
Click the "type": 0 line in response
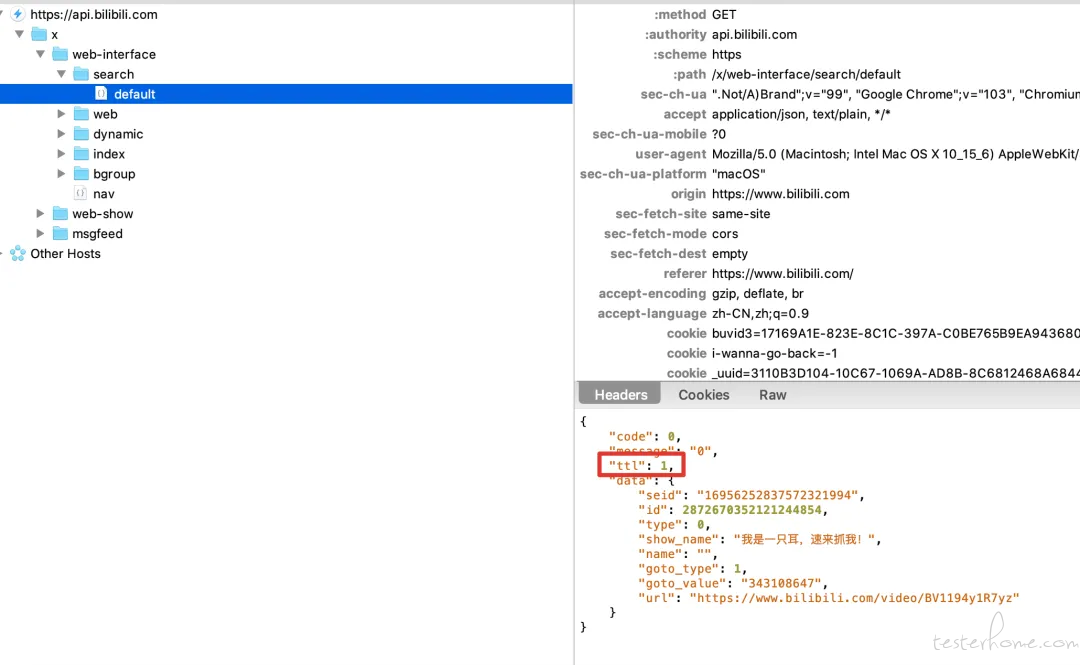674,525
